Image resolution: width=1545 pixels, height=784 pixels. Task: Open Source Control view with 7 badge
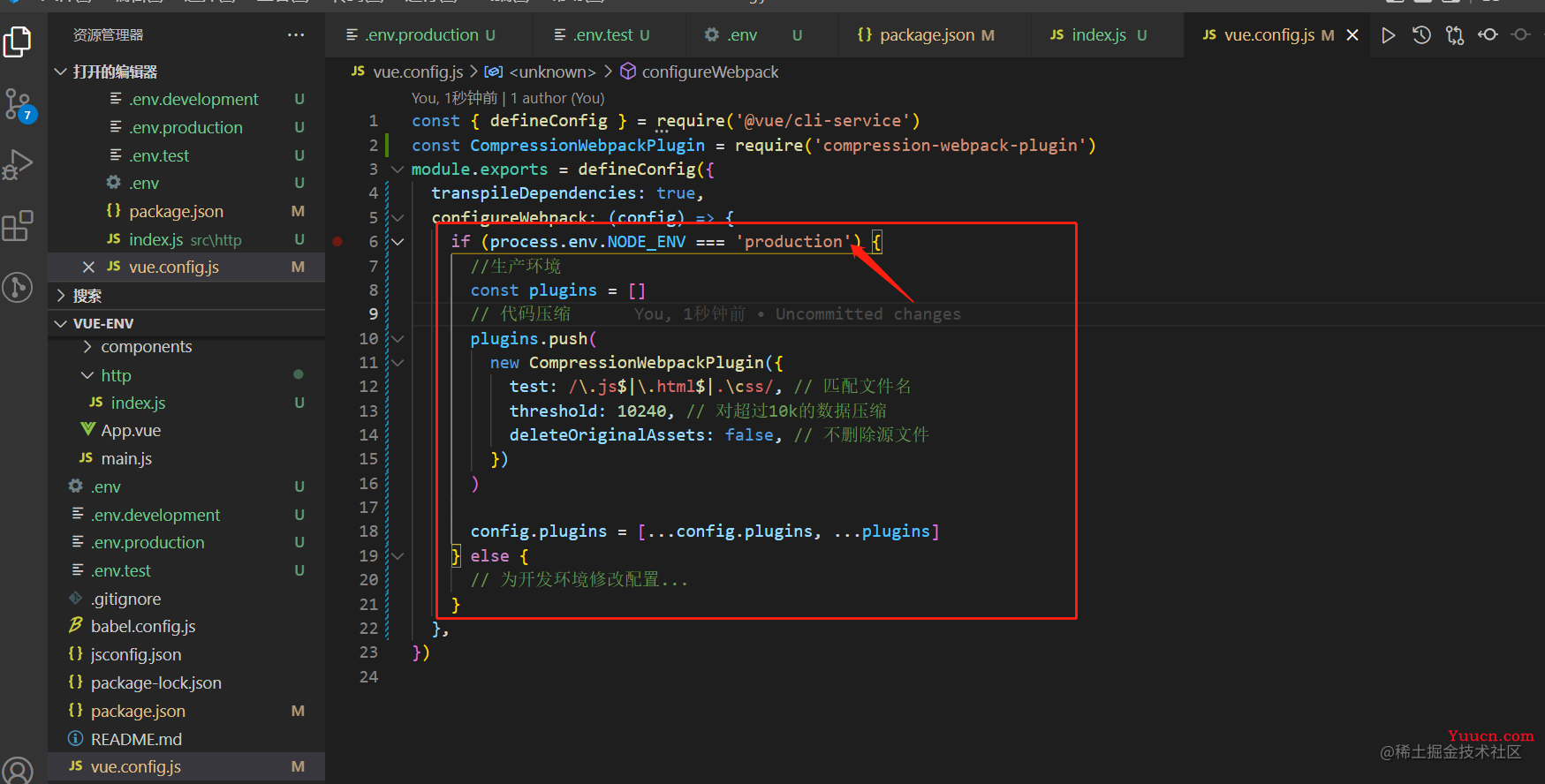point(18,104)
